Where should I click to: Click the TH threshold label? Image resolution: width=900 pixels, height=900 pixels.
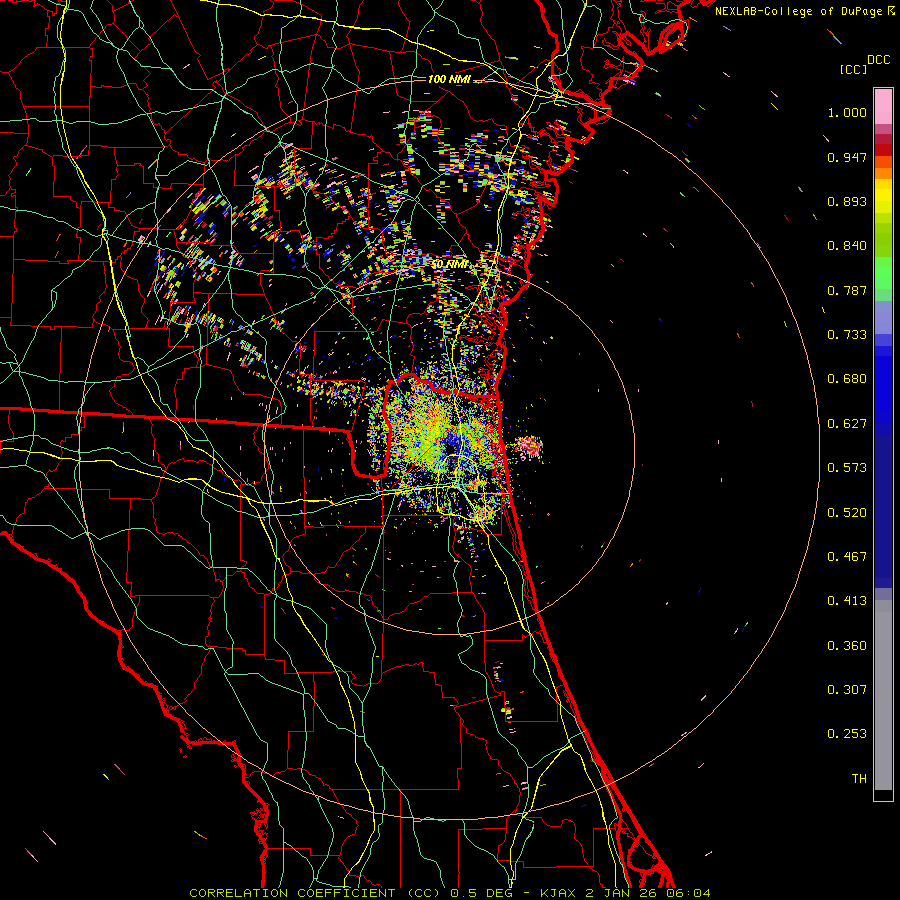pos(859,779)
